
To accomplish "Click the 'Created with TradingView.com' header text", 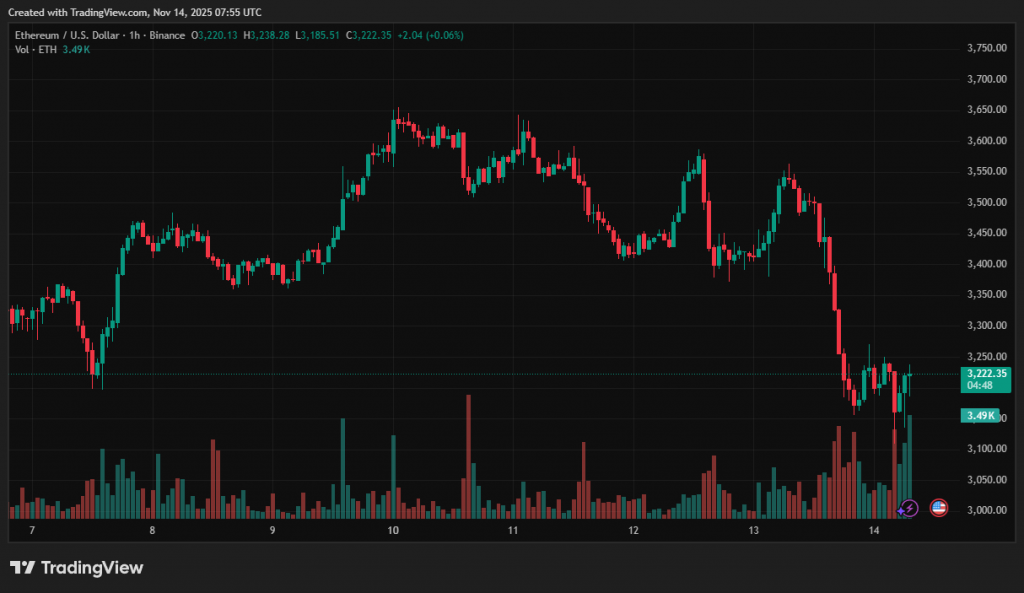I will pos(137,12).
